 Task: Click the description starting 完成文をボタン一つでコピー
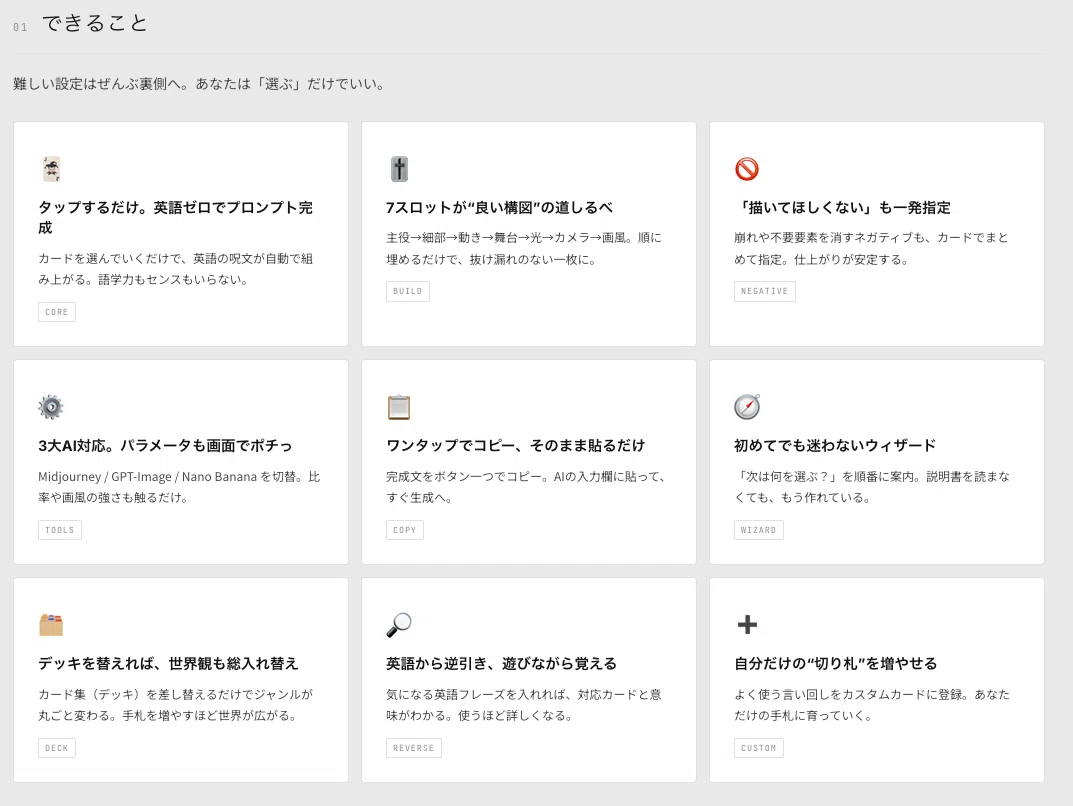click(x=526, y=486)
